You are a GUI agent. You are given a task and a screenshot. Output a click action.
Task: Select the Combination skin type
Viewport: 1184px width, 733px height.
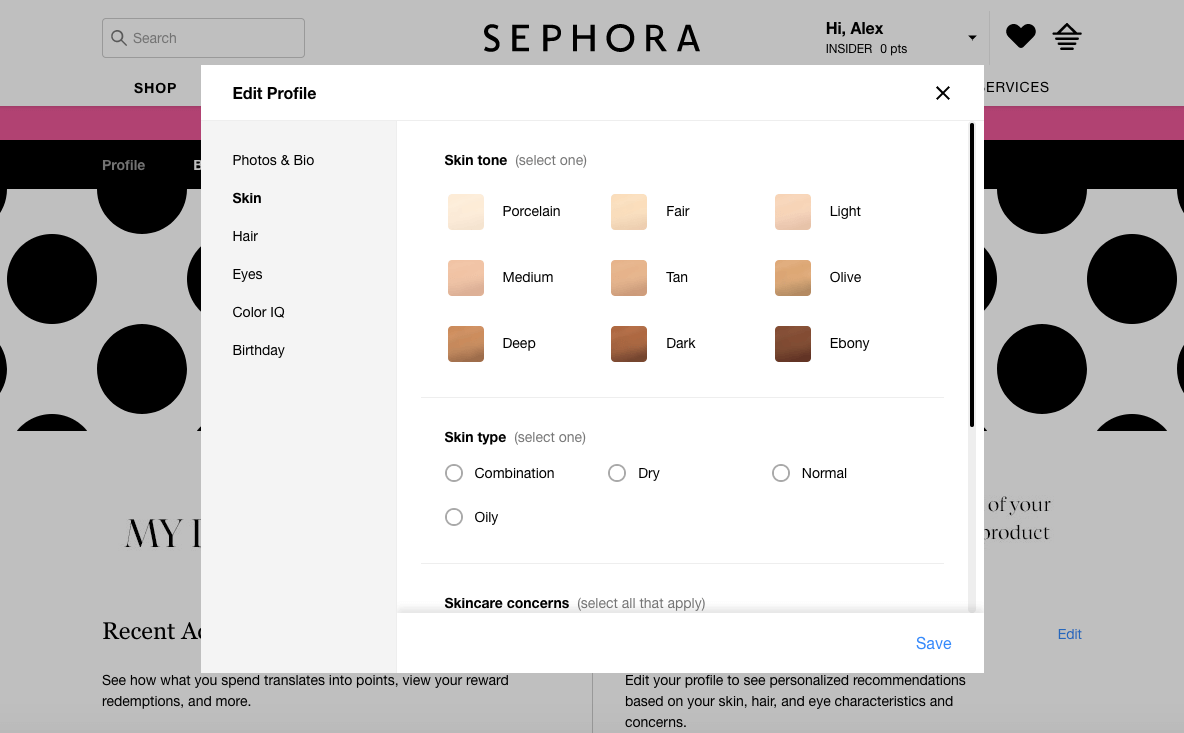[x=453, y=472]
